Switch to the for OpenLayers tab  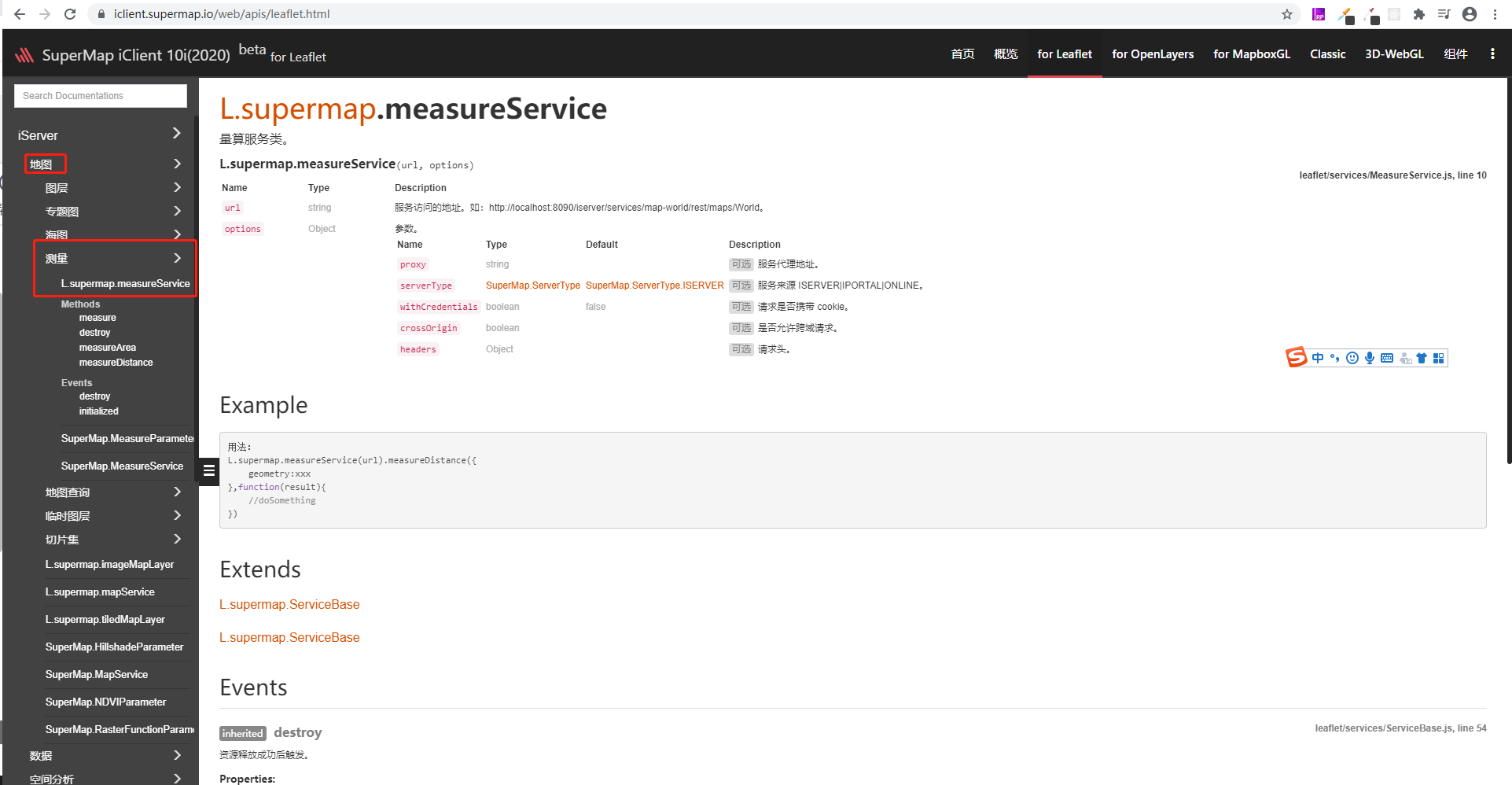point(1153,53)
